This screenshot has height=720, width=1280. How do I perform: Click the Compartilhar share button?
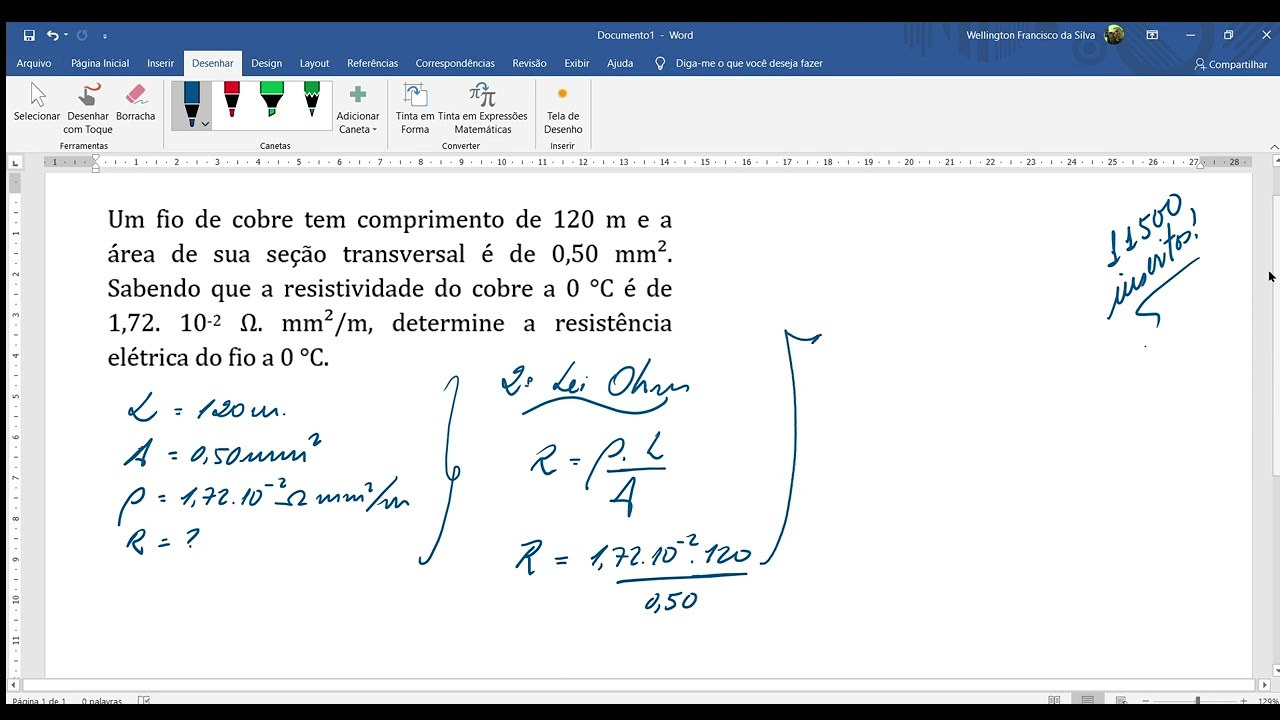click(x=1230, y=64)
